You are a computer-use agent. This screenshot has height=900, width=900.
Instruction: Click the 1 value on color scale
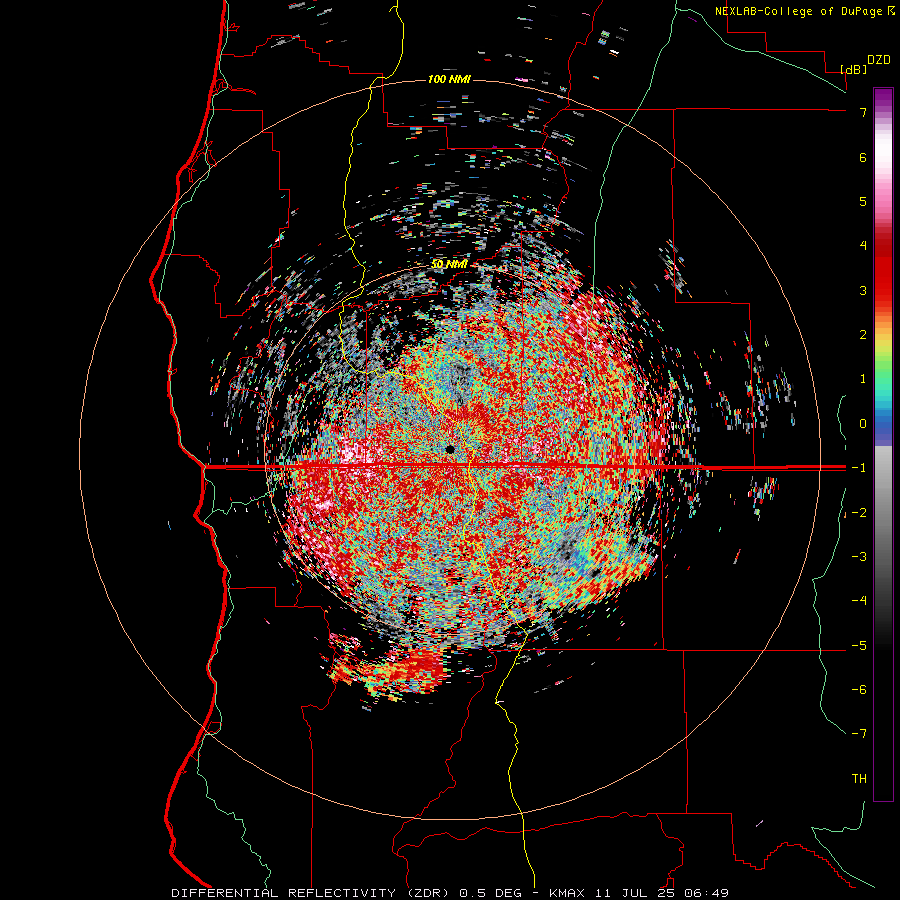click(x=863, y=379)
